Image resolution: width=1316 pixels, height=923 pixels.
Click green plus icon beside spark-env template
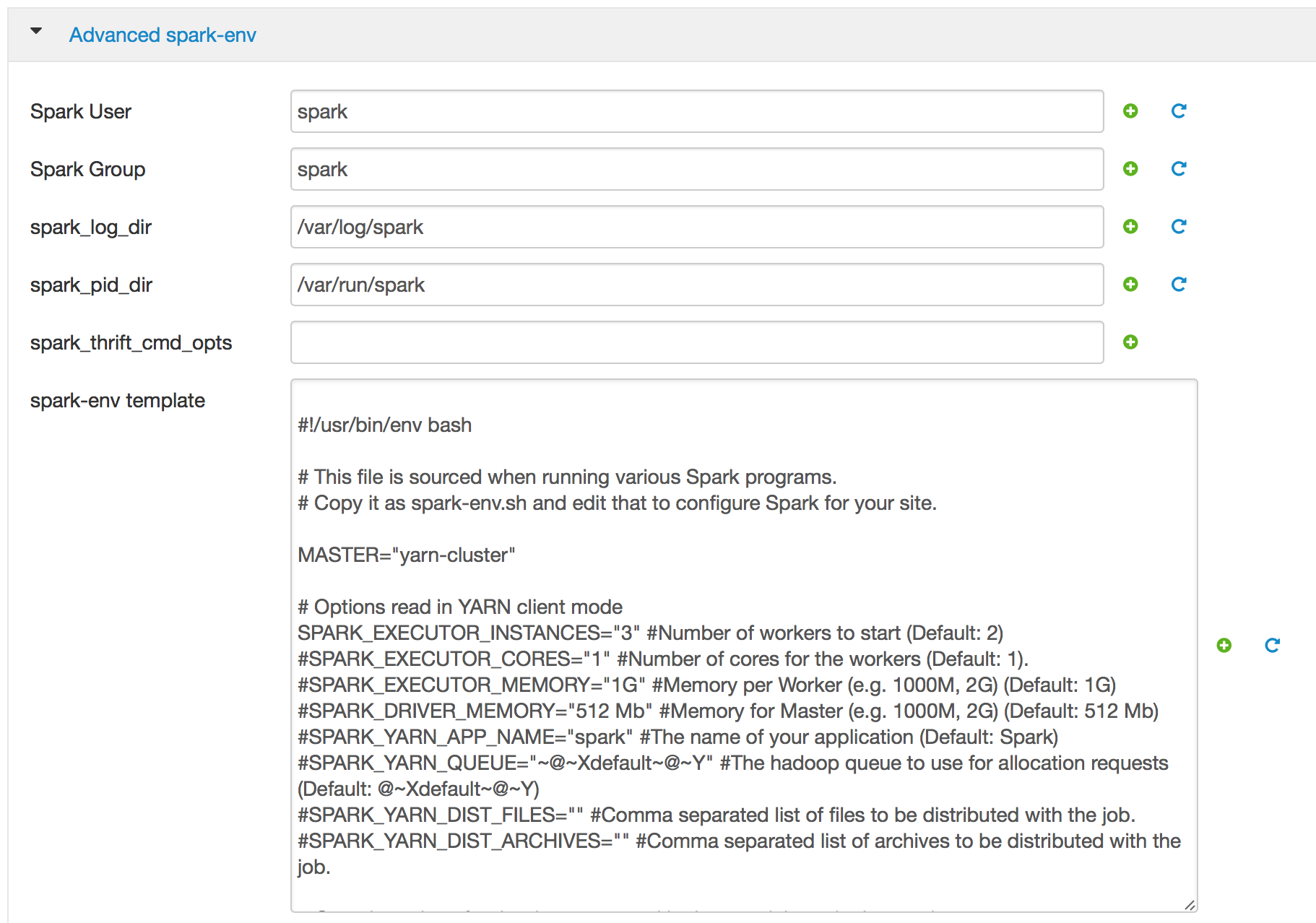(x=1224, y=645)
